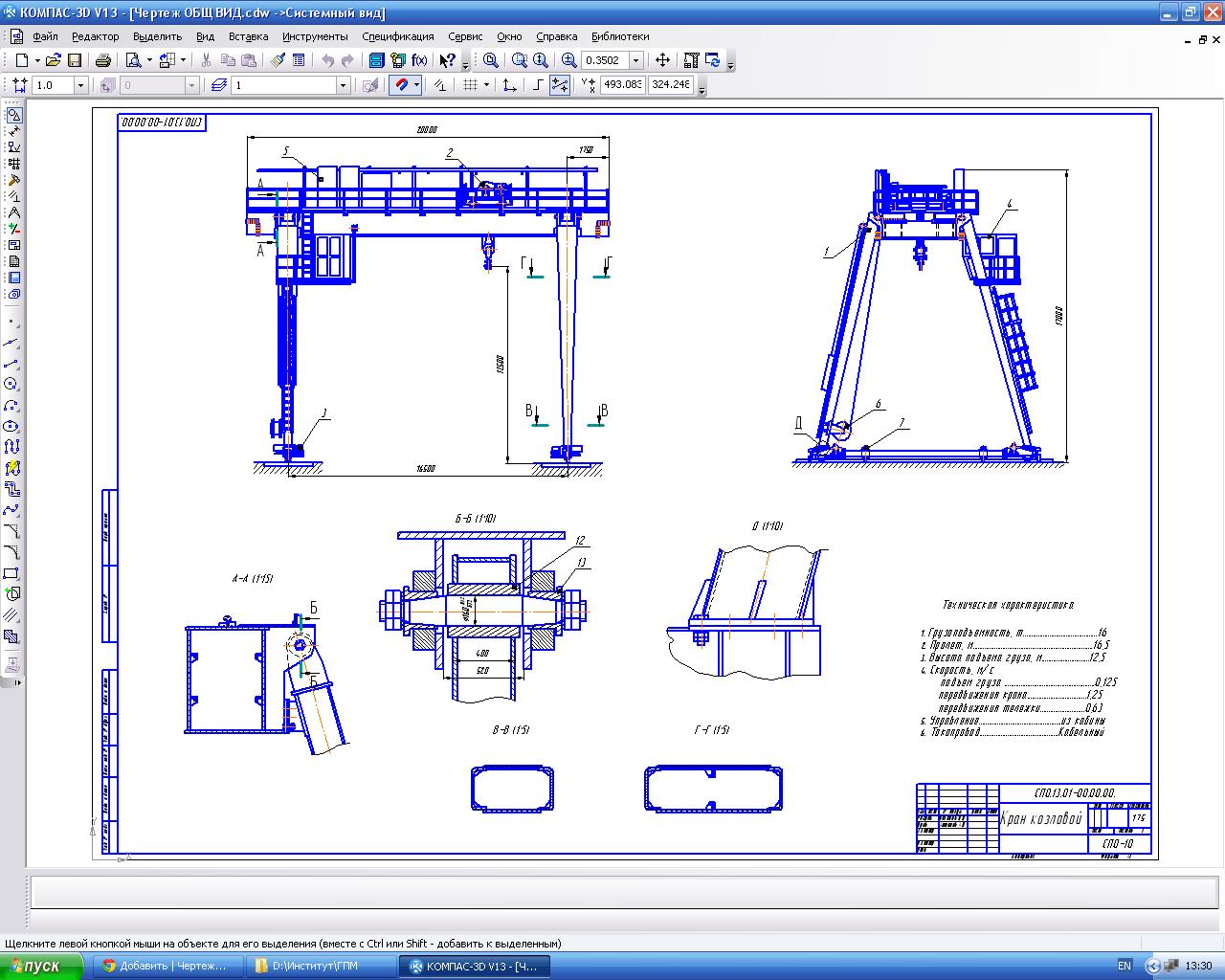Screen dimensions: 1225x980
Task: Toggle global snaps magnet button
Action: click(402, 85)
